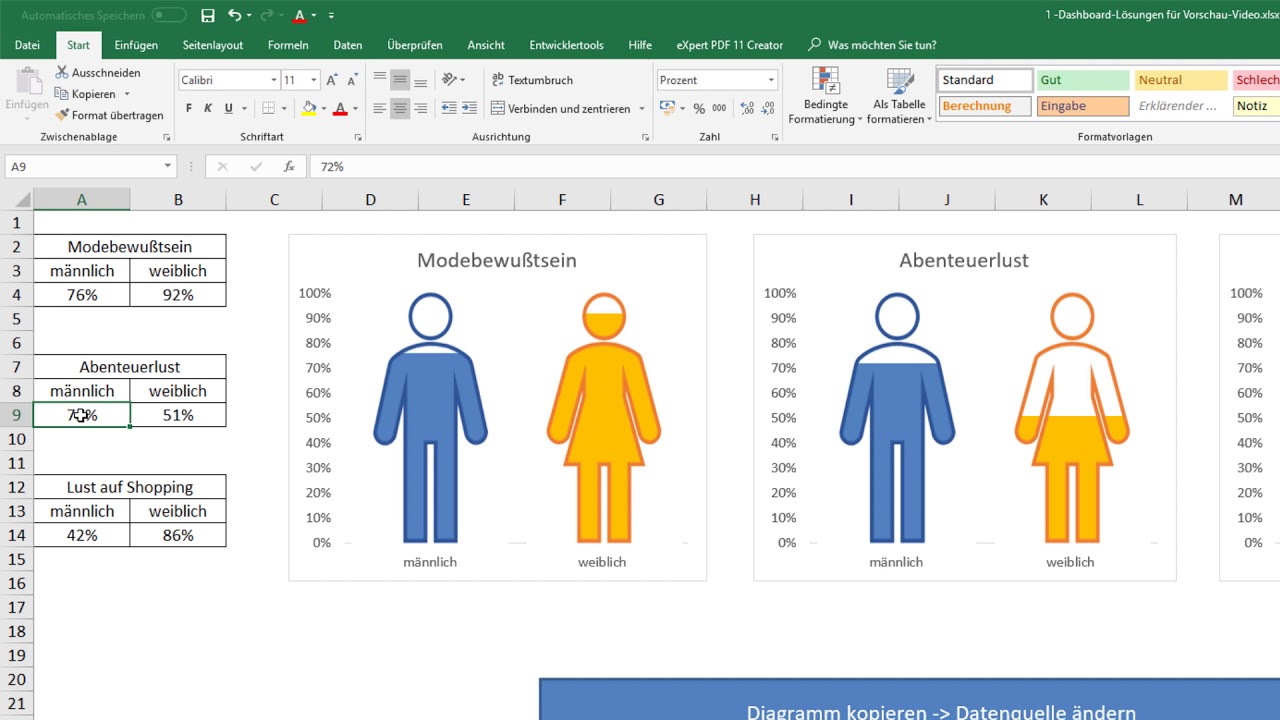Apply the Berechnung cell style
1280x720 pixels.
click(985, 106)
